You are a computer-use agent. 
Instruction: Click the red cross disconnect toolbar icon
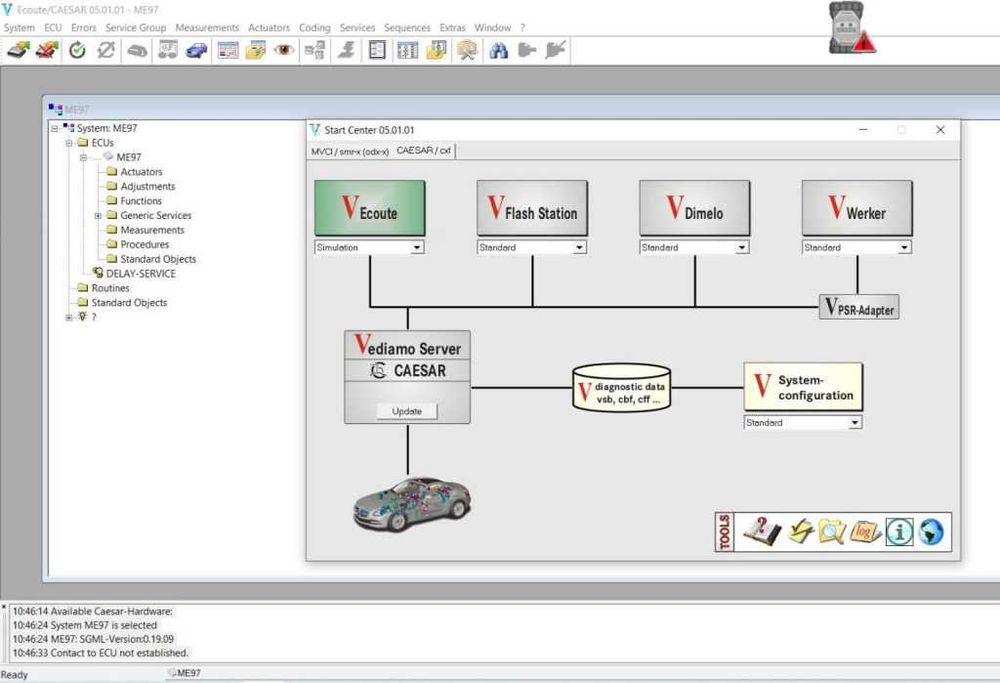(x=47, y=50)
